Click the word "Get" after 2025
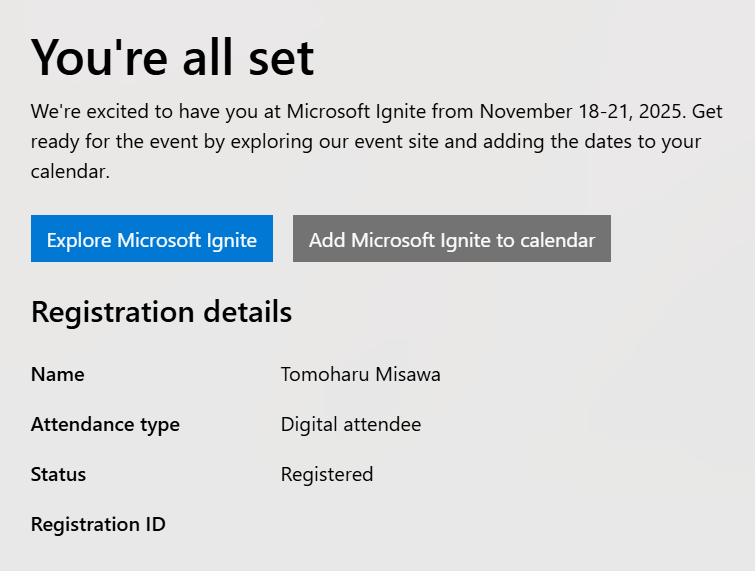 click(707, 112)
